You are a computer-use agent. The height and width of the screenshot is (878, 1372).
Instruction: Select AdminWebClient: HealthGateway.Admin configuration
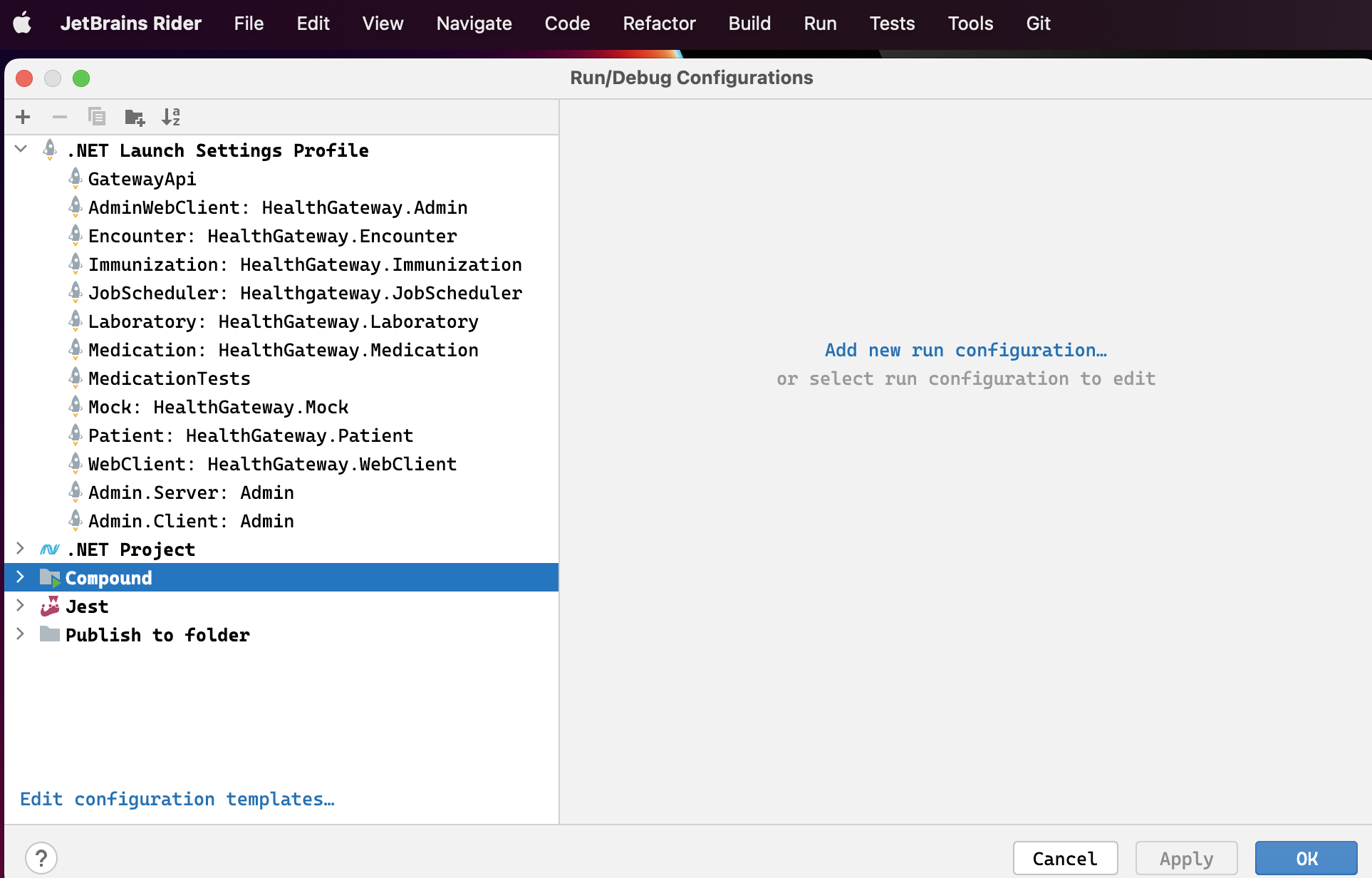tap(281, 207)
